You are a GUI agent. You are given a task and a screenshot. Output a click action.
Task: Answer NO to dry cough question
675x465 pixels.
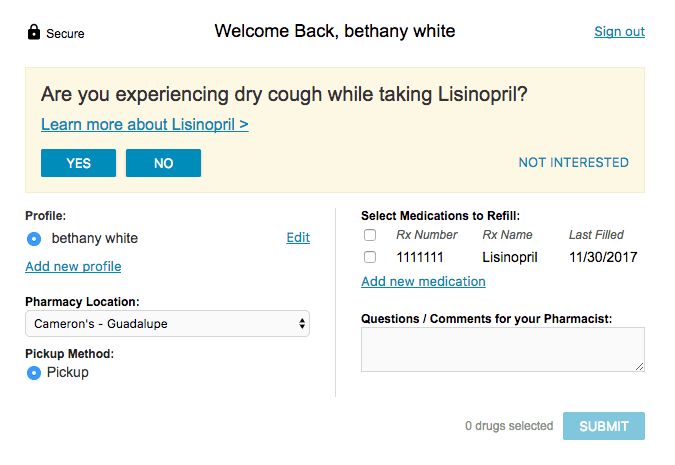click(x=163, y=163)
